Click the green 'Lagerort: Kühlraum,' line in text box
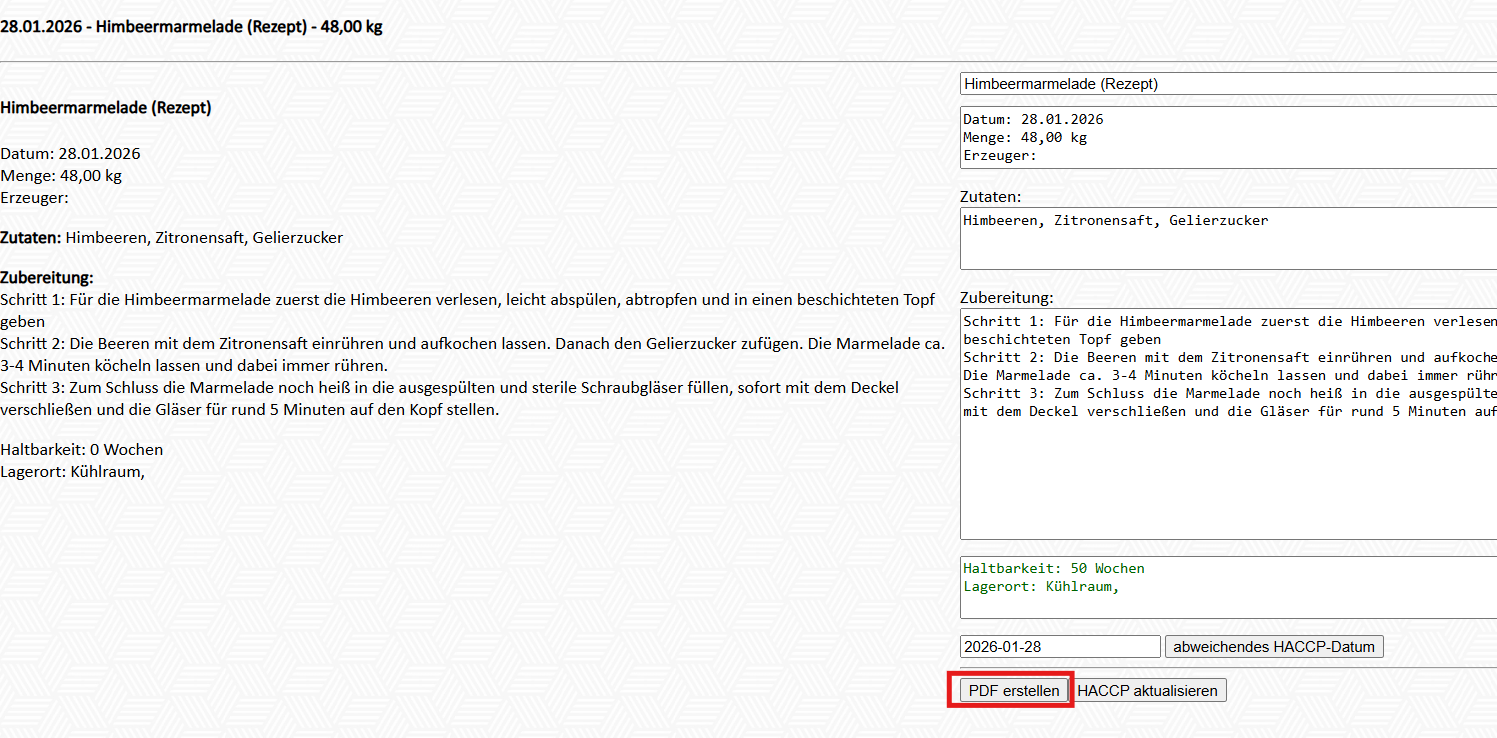Screen dimensions: 1497x738 1040,587
